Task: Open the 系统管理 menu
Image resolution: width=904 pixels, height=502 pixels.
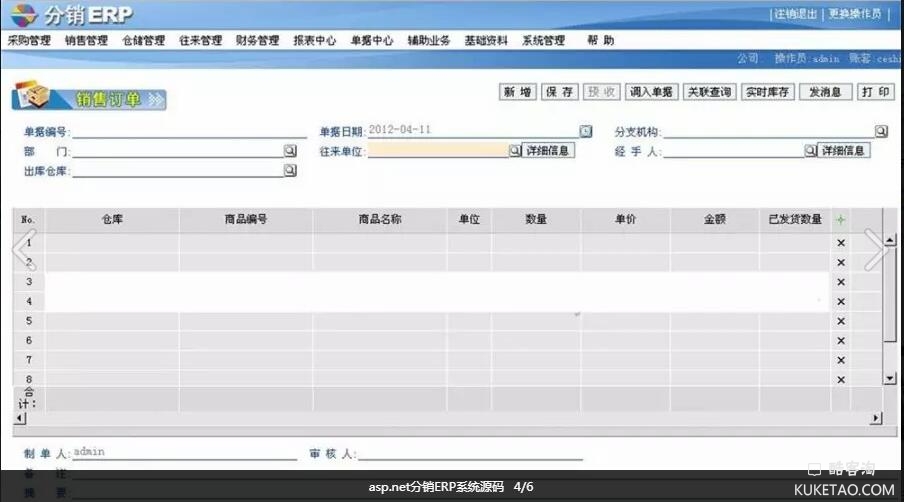Action: 544,40
